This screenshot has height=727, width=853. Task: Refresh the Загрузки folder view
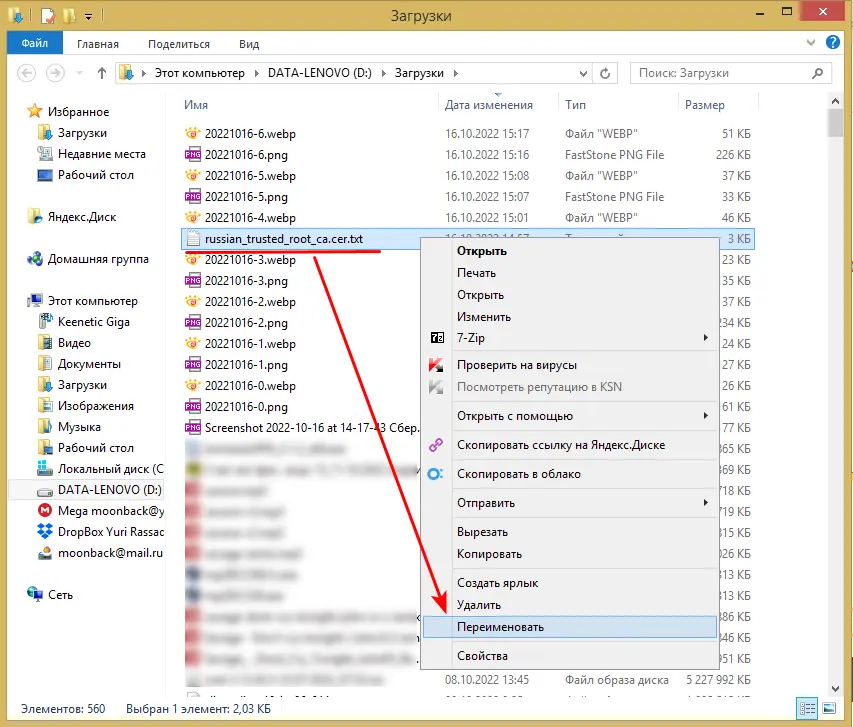[x=605, y=73]
